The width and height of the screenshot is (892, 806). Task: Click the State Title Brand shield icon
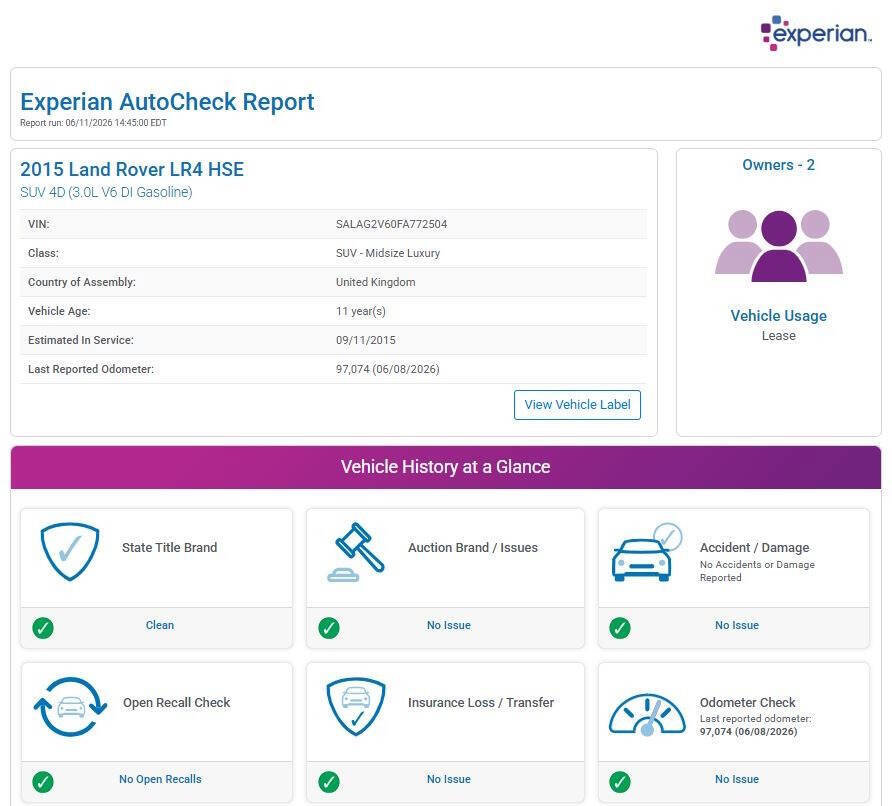[x=70, y=551]
